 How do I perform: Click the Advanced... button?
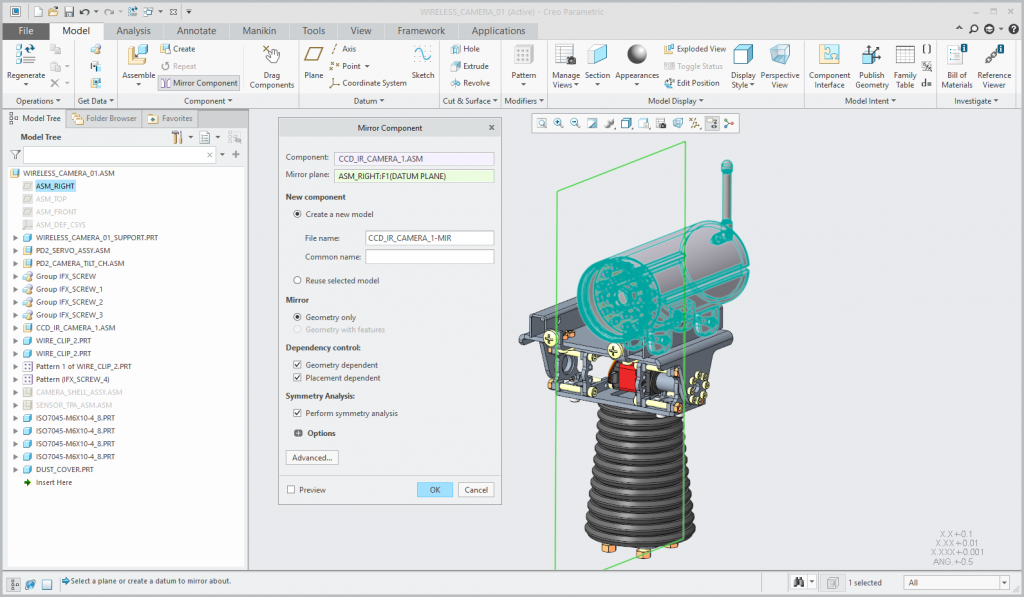click(312, 458)
